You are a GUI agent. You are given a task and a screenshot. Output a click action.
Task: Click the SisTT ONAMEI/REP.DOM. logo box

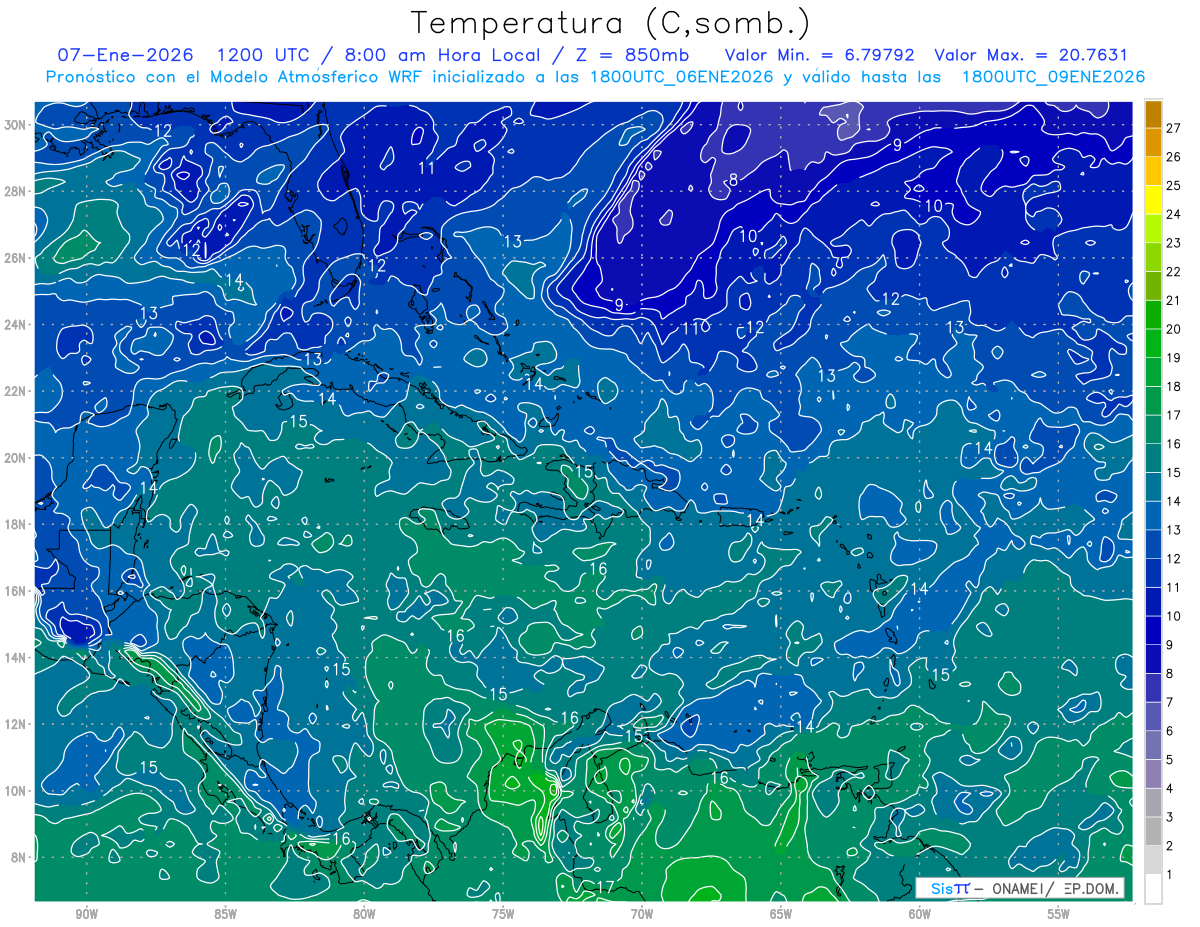tap(1019, 888)
